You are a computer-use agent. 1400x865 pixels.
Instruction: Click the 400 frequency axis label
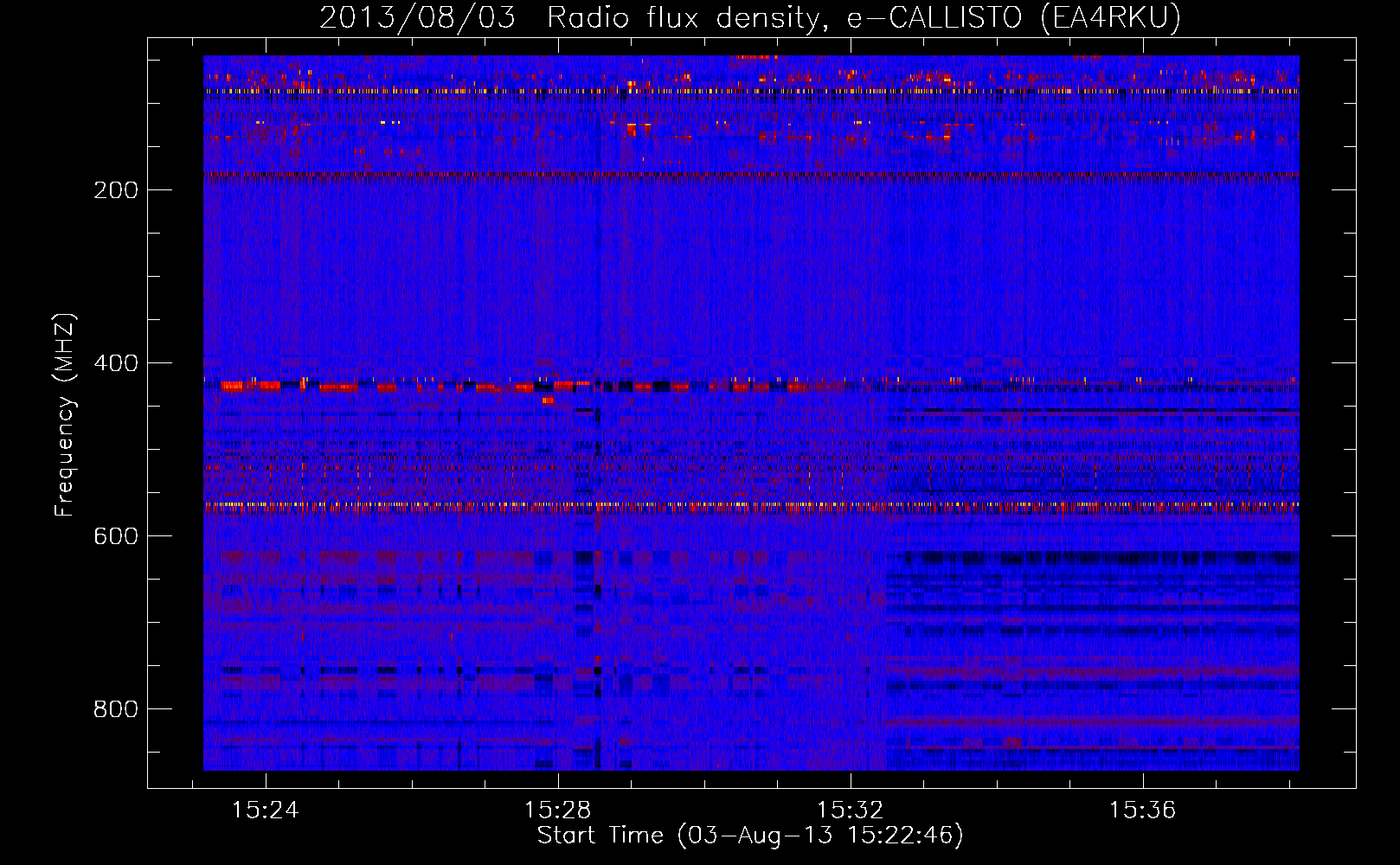click(115, 363)
